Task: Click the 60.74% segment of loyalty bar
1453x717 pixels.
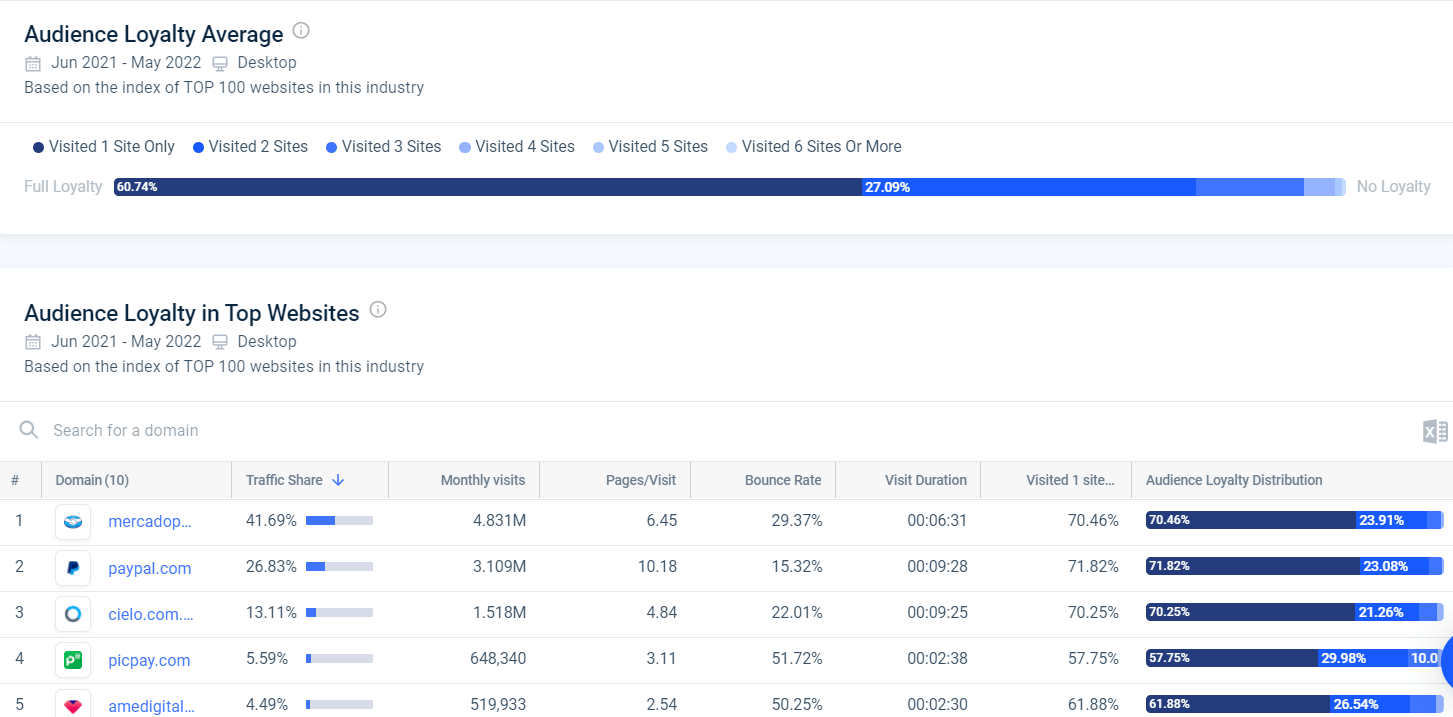Action: tap(487, 187)
